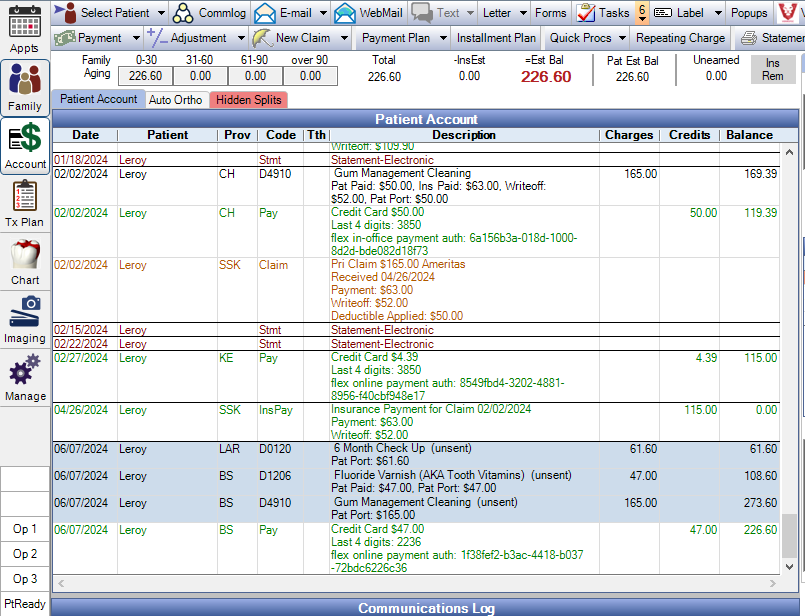
Task: Click the Statement printer icon
Action: (x=749, y=38)
